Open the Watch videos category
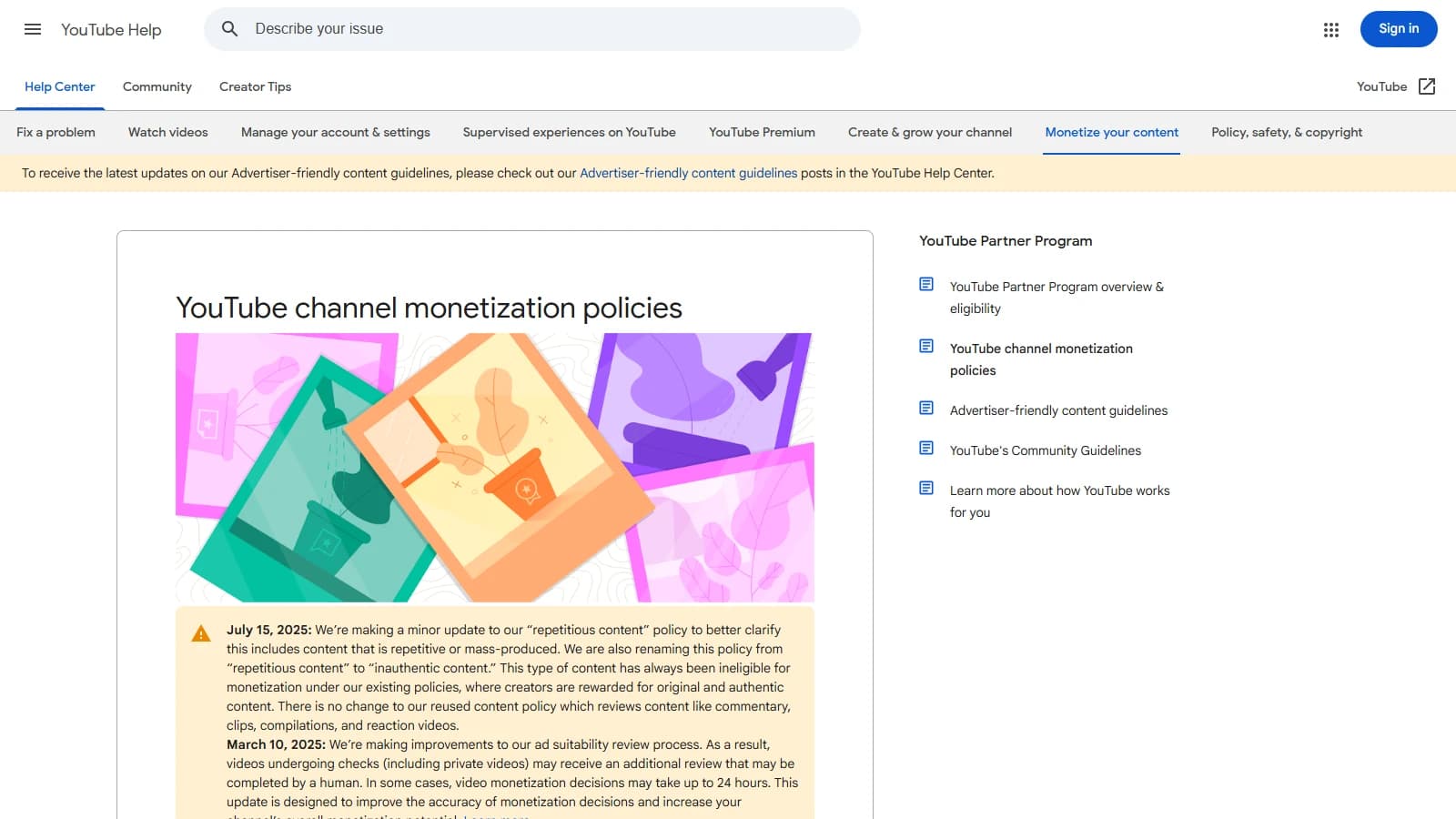This screenshot has height=819, width=1456. click(x=168, y=132)
